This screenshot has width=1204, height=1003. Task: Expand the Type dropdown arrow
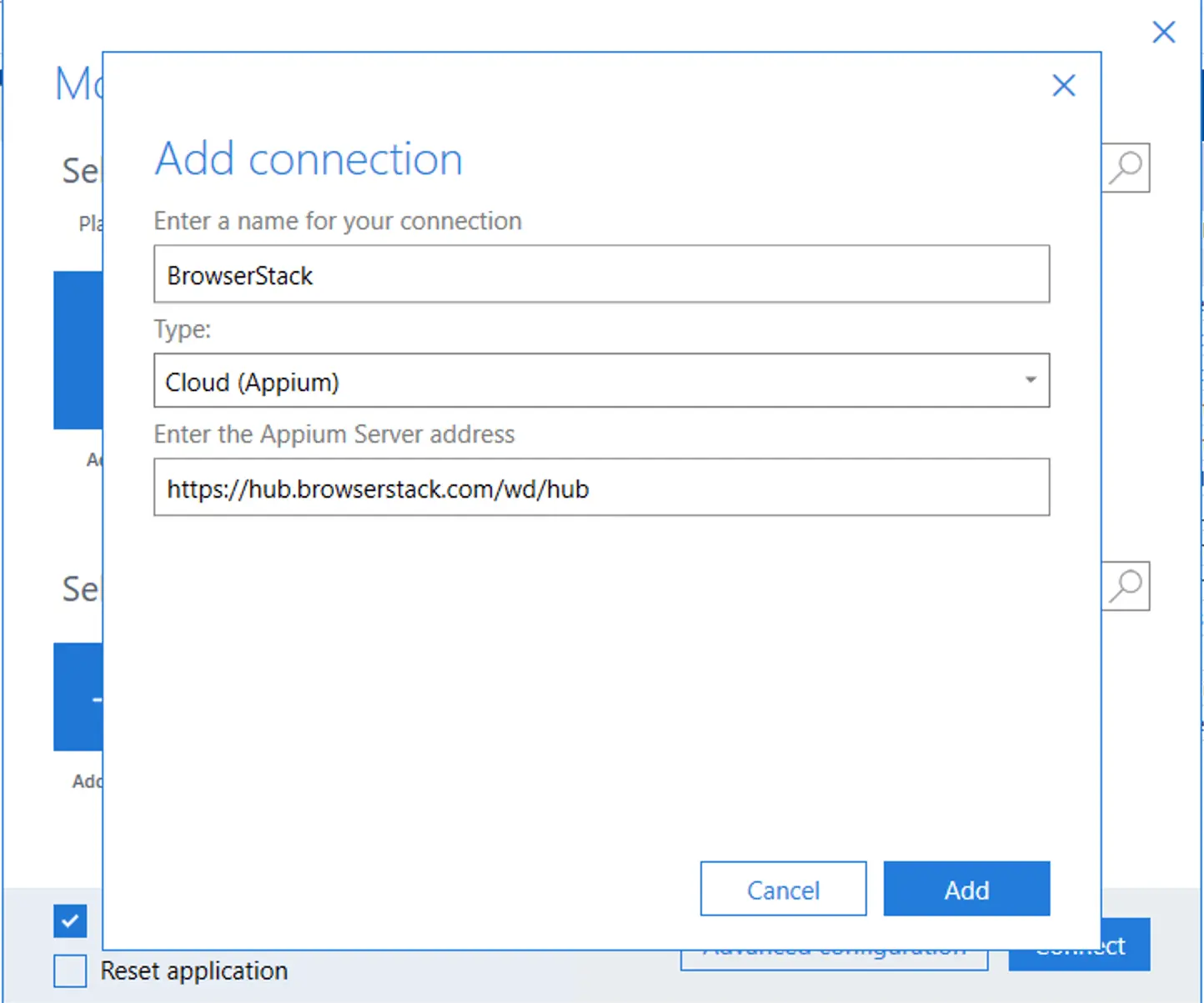(x=1031, y=380)
